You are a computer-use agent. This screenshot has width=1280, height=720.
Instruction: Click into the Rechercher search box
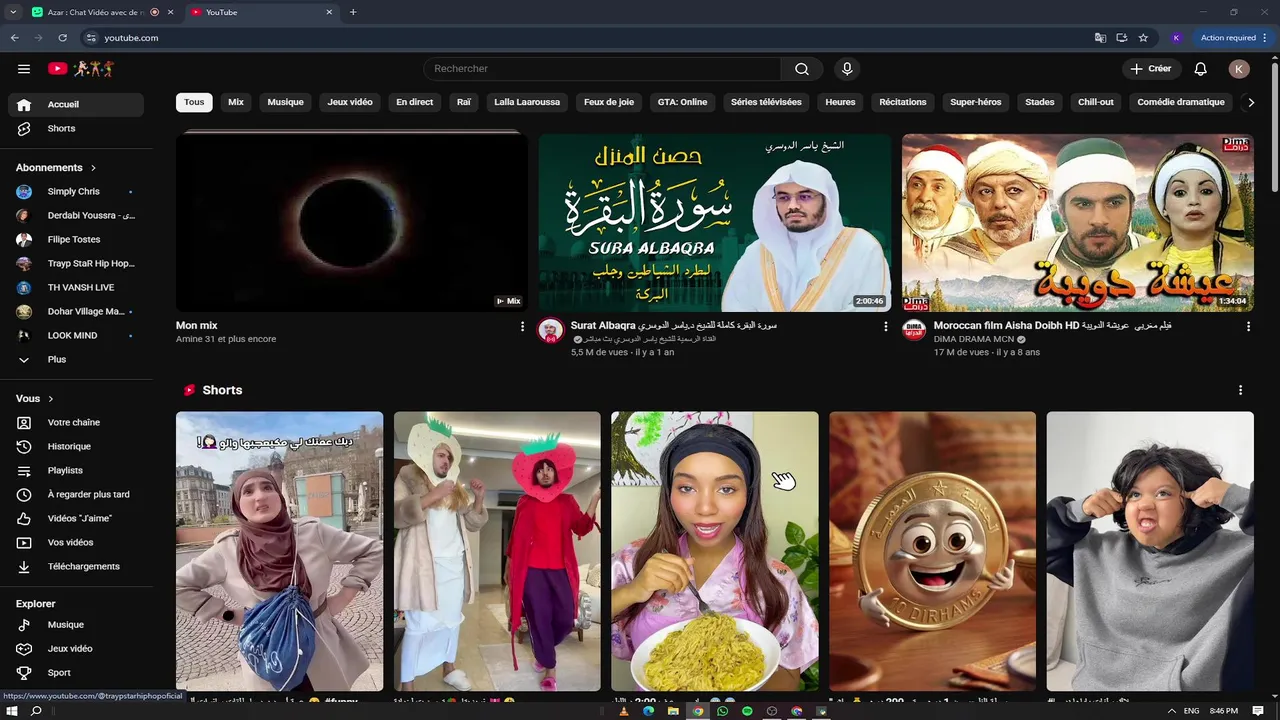coord(602,69)
